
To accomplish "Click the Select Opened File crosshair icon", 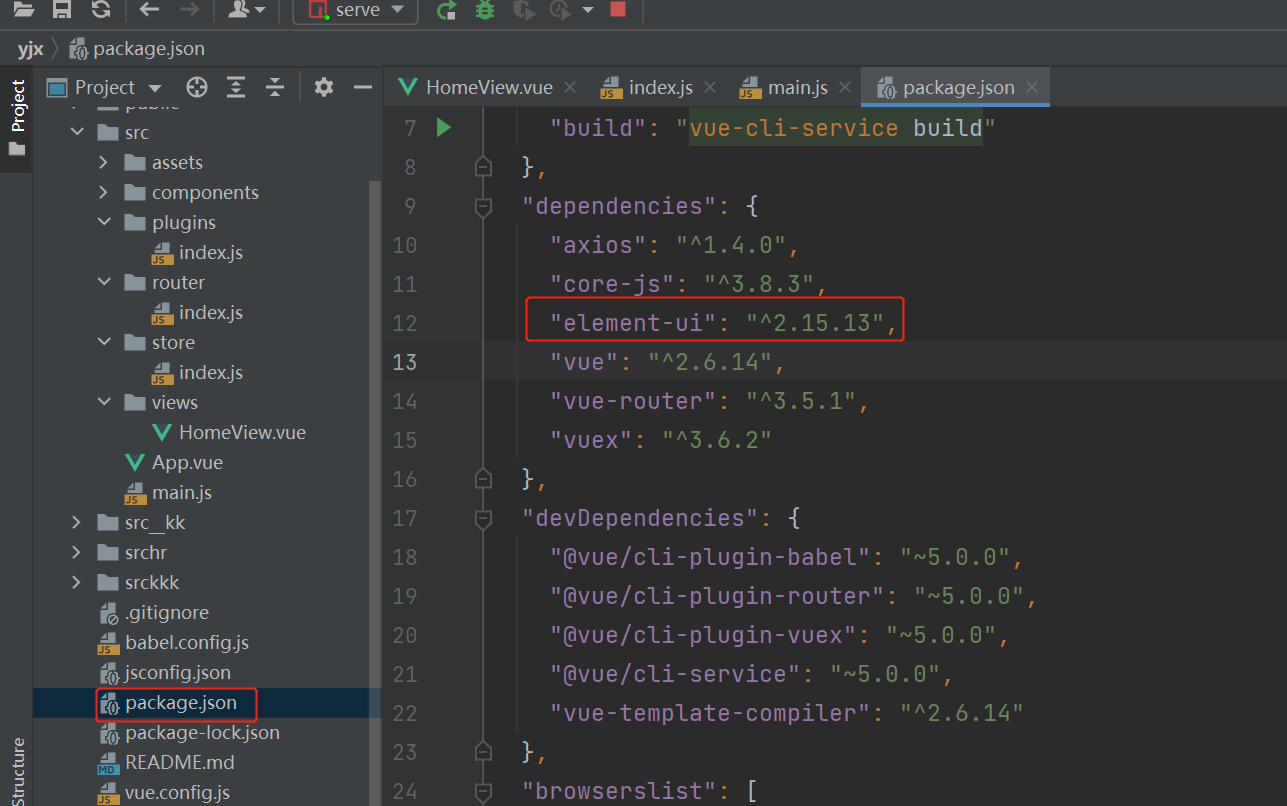I will click(x=197, y=87).
